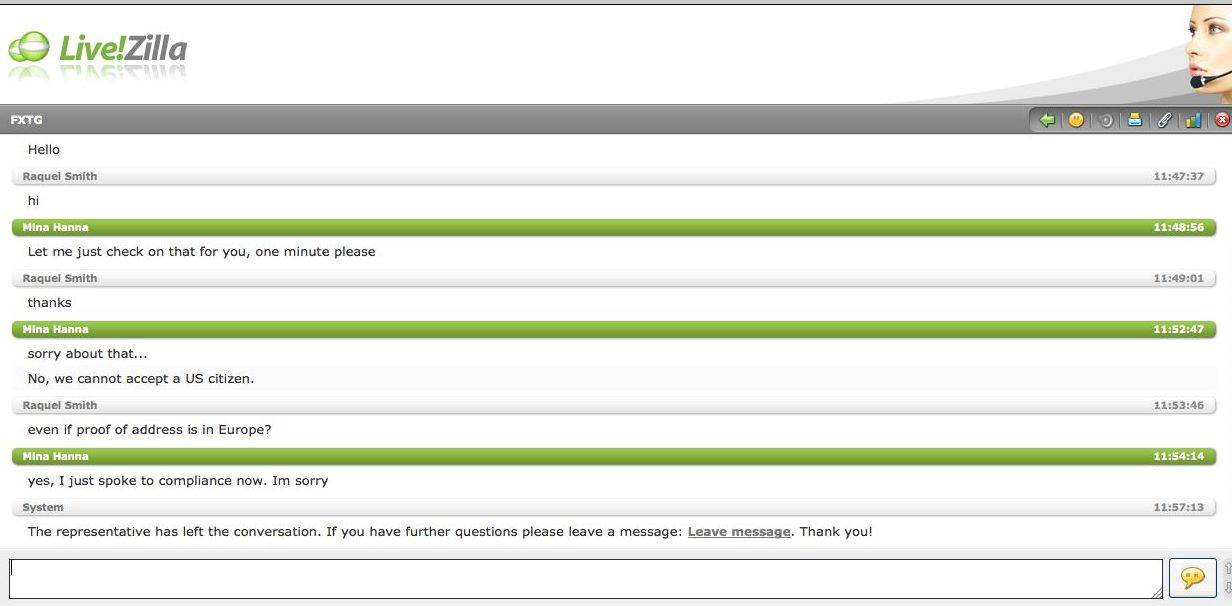Print the chat transcript
The height and width of the screenshot is (606, 1232).
click(1135, 120)
